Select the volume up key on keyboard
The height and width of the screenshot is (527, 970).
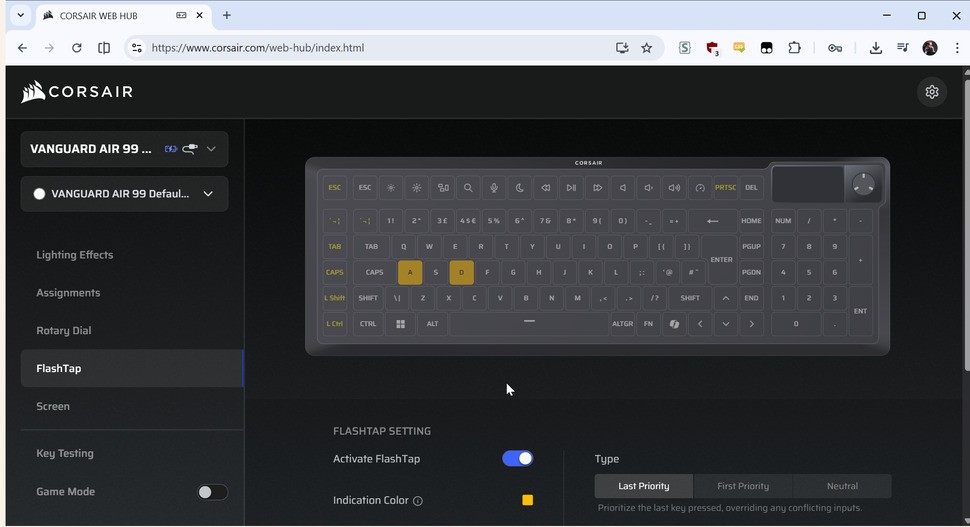674,187
